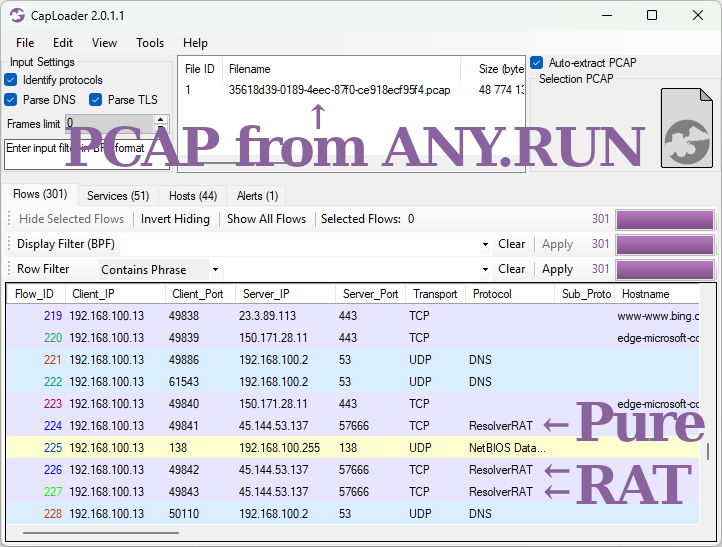This screenshot has height=547, width=722.
Task: Sort by Transport column header
Action: (435, 294)
